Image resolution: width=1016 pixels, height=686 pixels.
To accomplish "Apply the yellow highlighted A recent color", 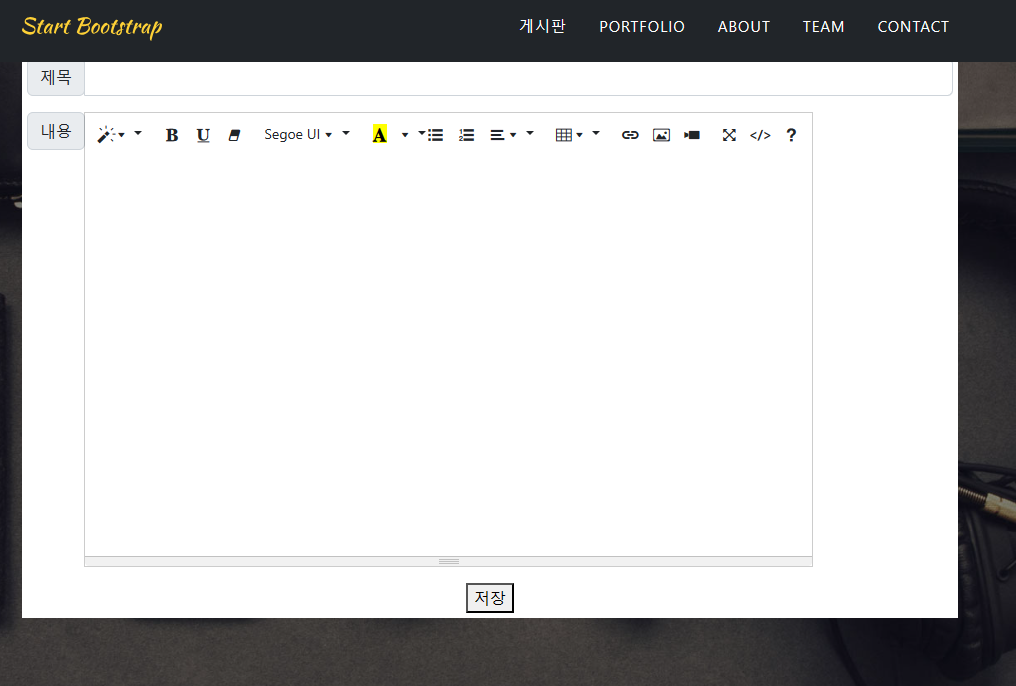I will (x=380, y=135).
